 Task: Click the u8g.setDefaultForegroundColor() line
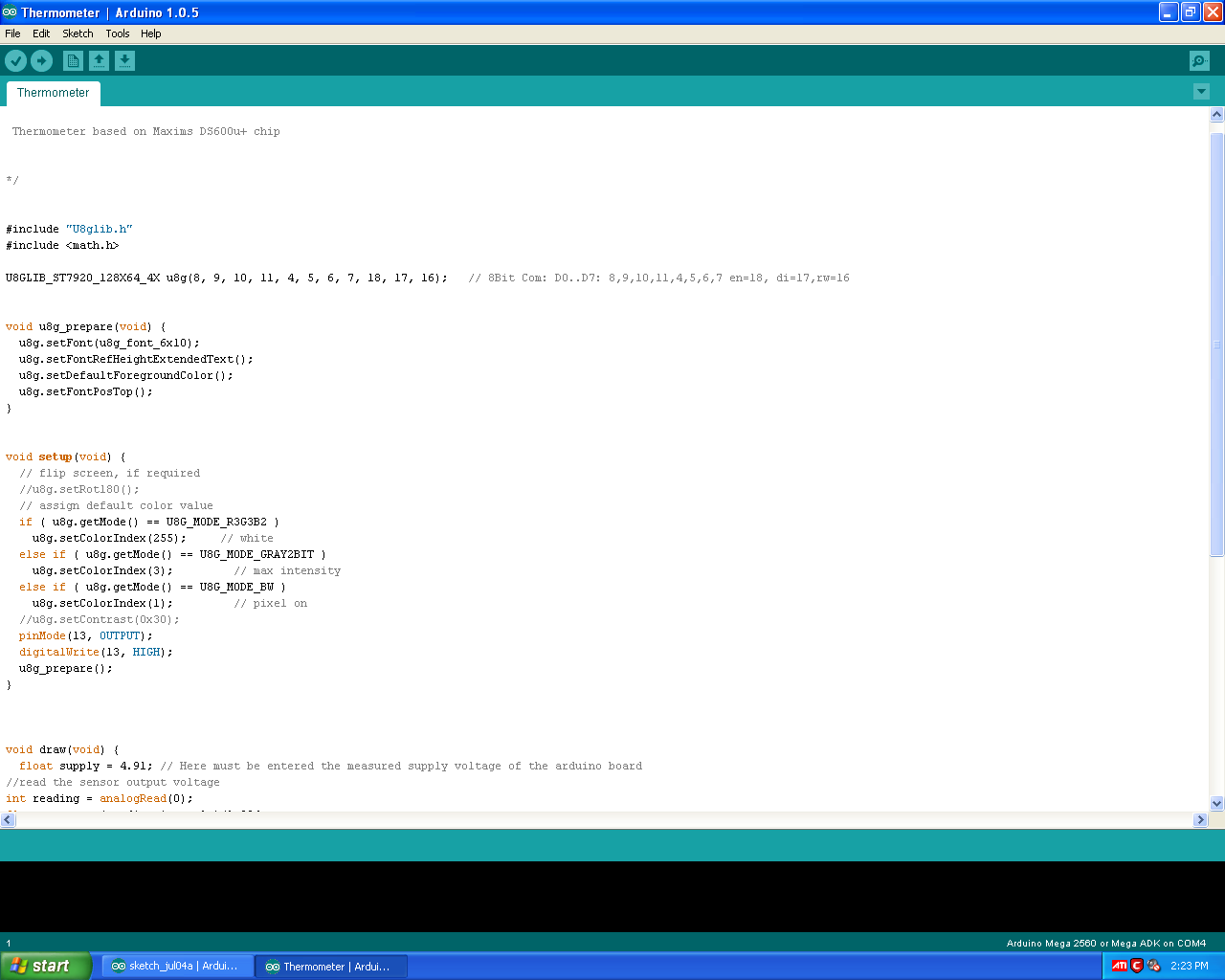126,376
